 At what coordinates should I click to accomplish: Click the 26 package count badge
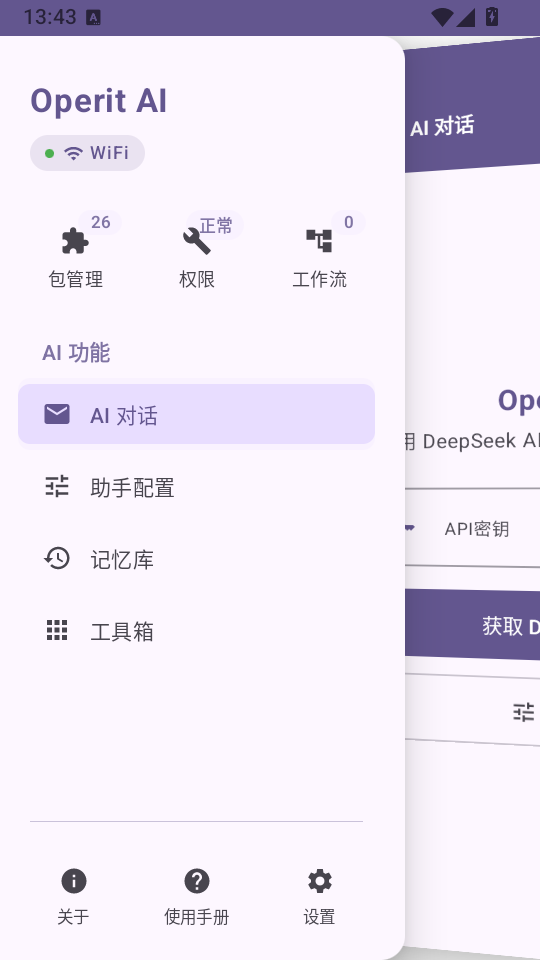coord(100,222)
